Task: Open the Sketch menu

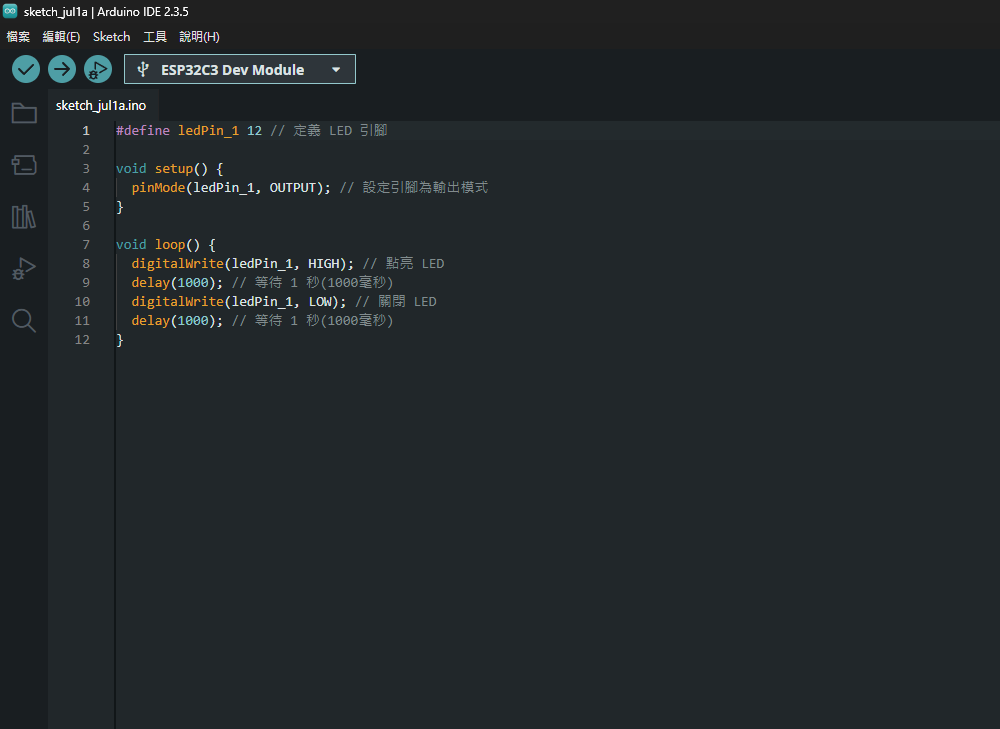Action: (x=112, y=37)
